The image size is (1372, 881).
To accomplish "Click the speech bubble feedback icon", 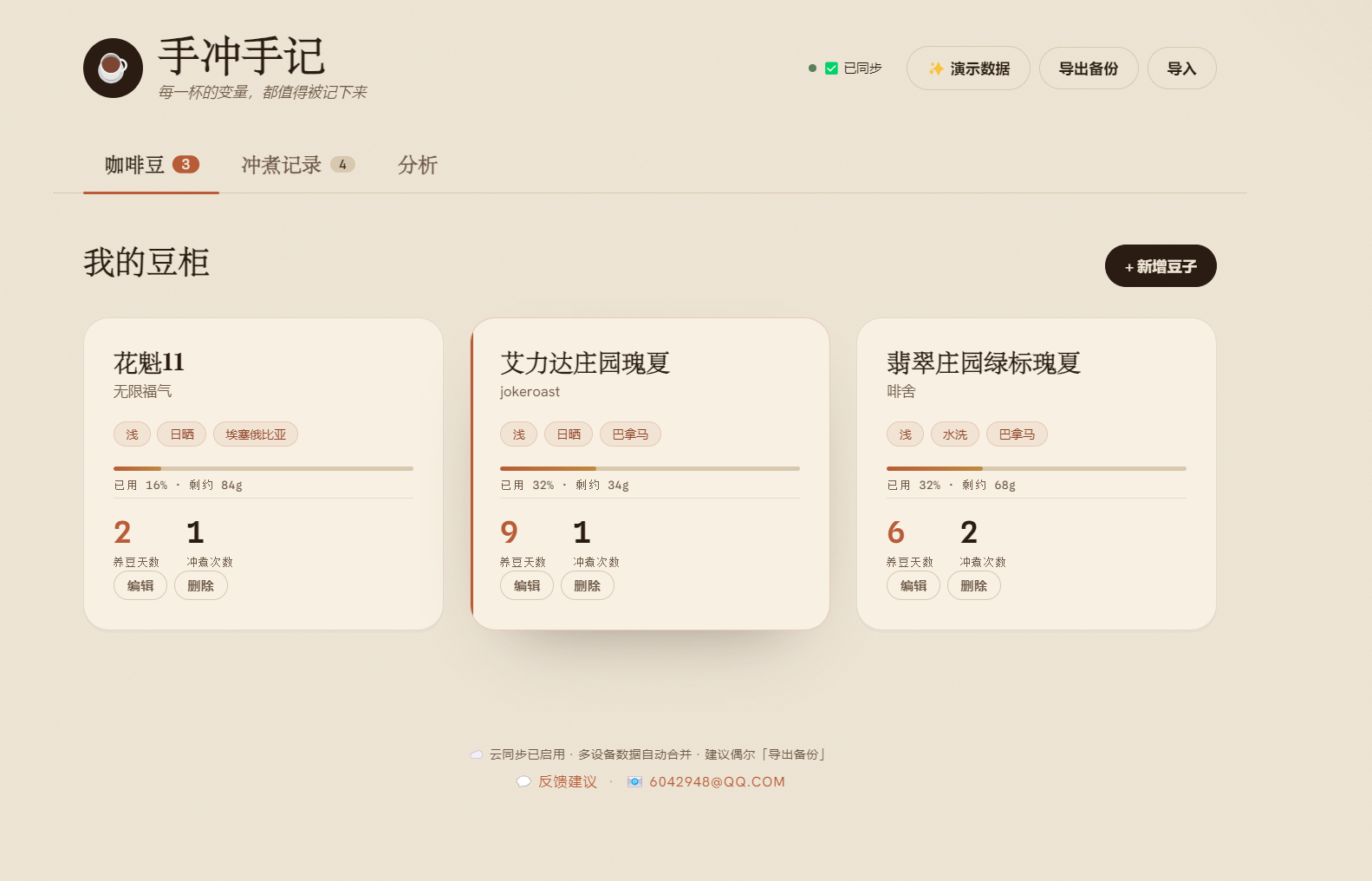I will coord(523,781).
